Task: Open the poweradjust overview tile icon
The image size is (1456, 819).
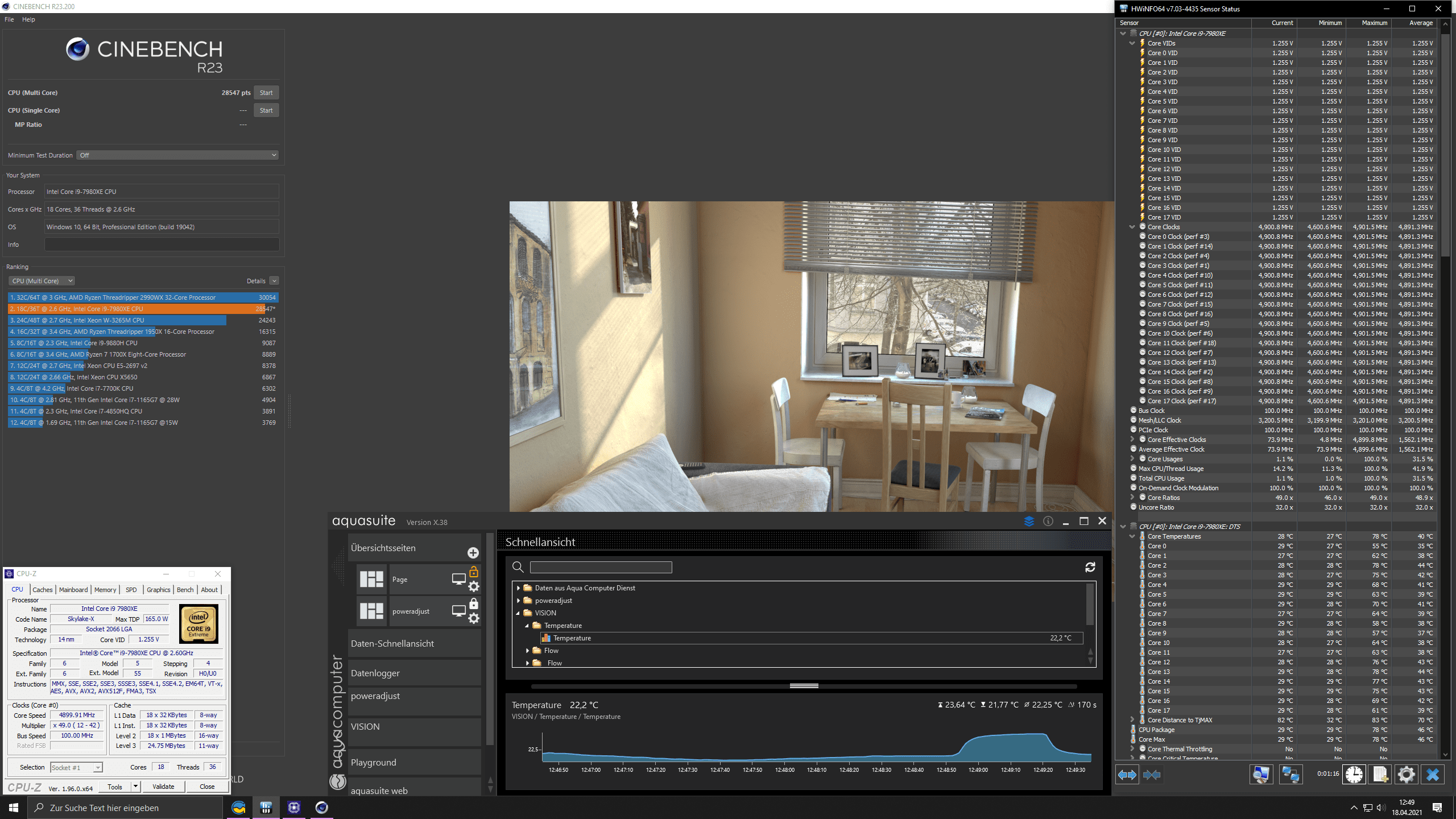Action: point(372,611)
